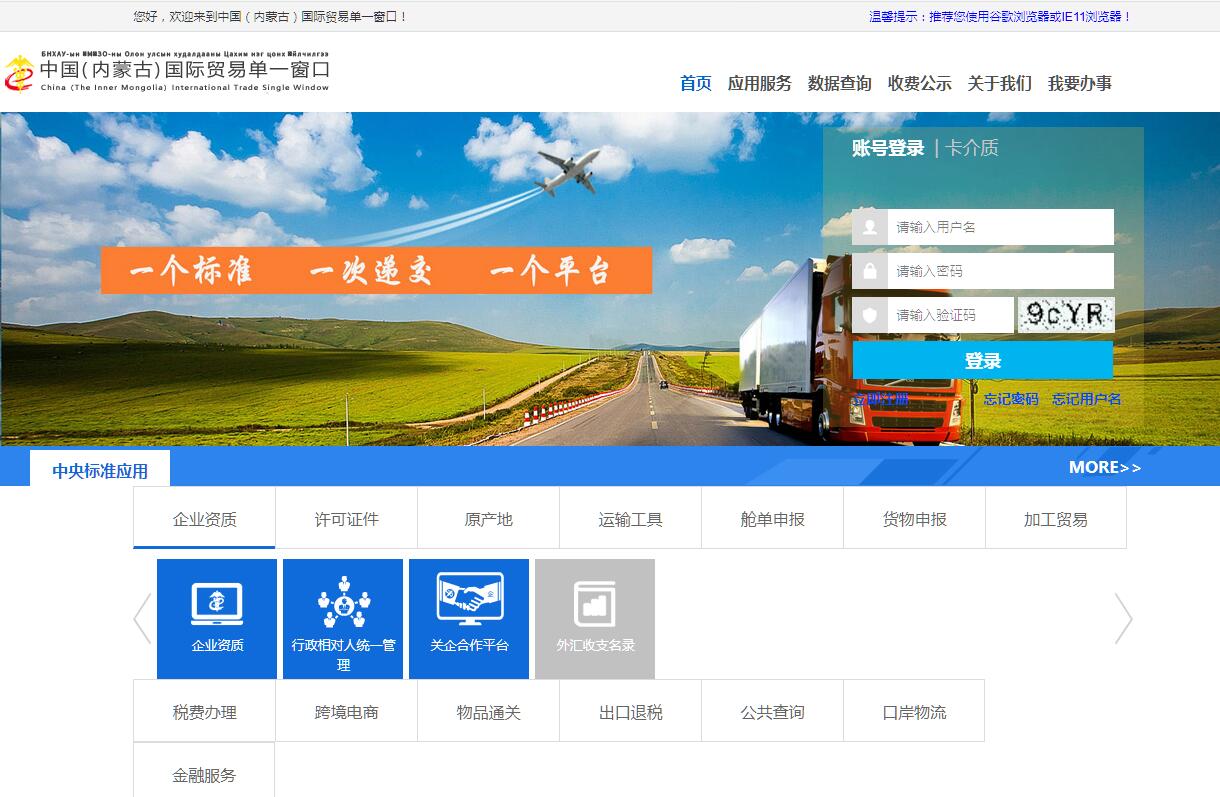The height and width of the screenshot is (797, 1220).
Task: Switch to the 卡介质 login mode
Action: [972, 148]
